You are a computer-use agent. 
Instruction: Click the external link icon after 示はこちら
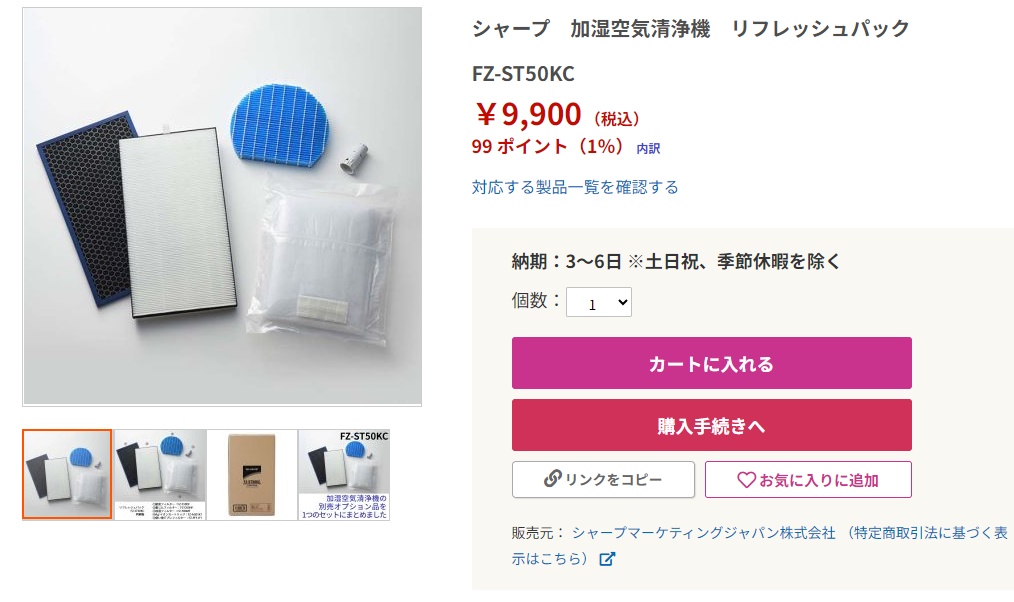pyautogui.click(x=607, y=559)
